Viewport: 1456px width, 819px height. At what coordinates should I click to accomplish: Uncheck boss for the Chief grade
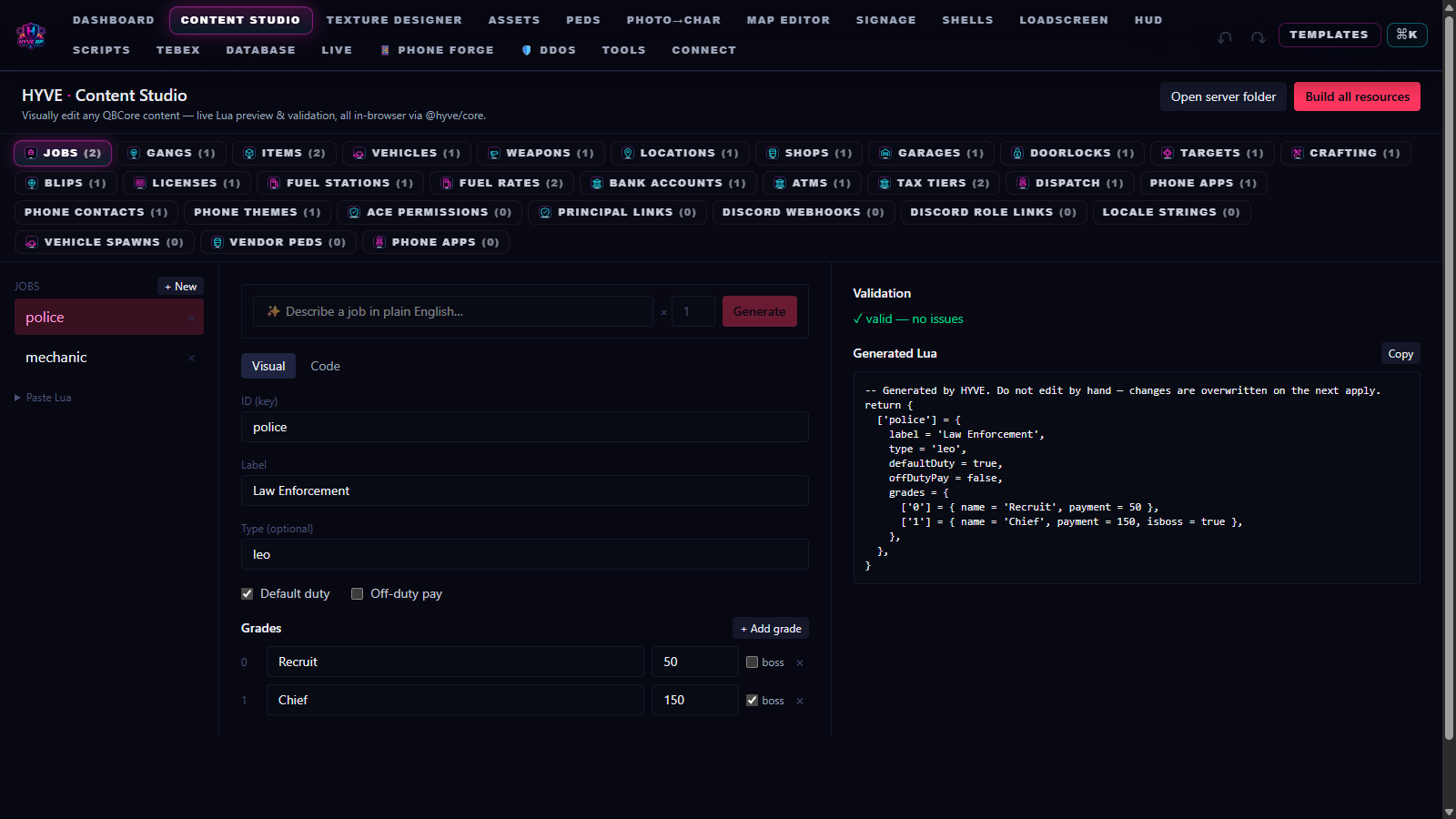[752, 700]
